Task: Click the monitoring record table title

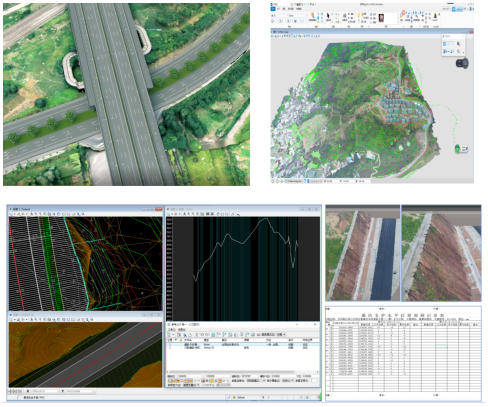Action: tap(402, 315)
